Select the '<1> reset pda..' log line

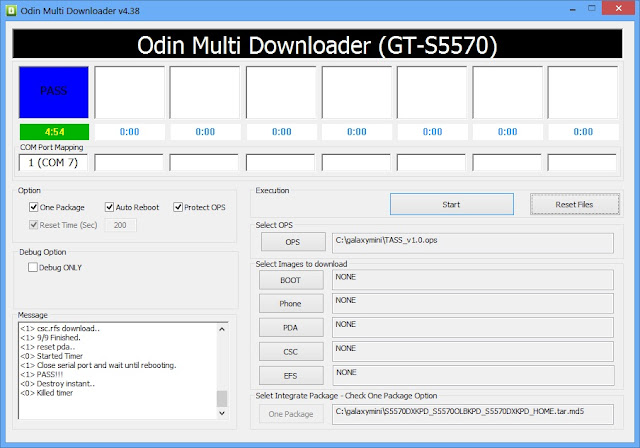48,347
